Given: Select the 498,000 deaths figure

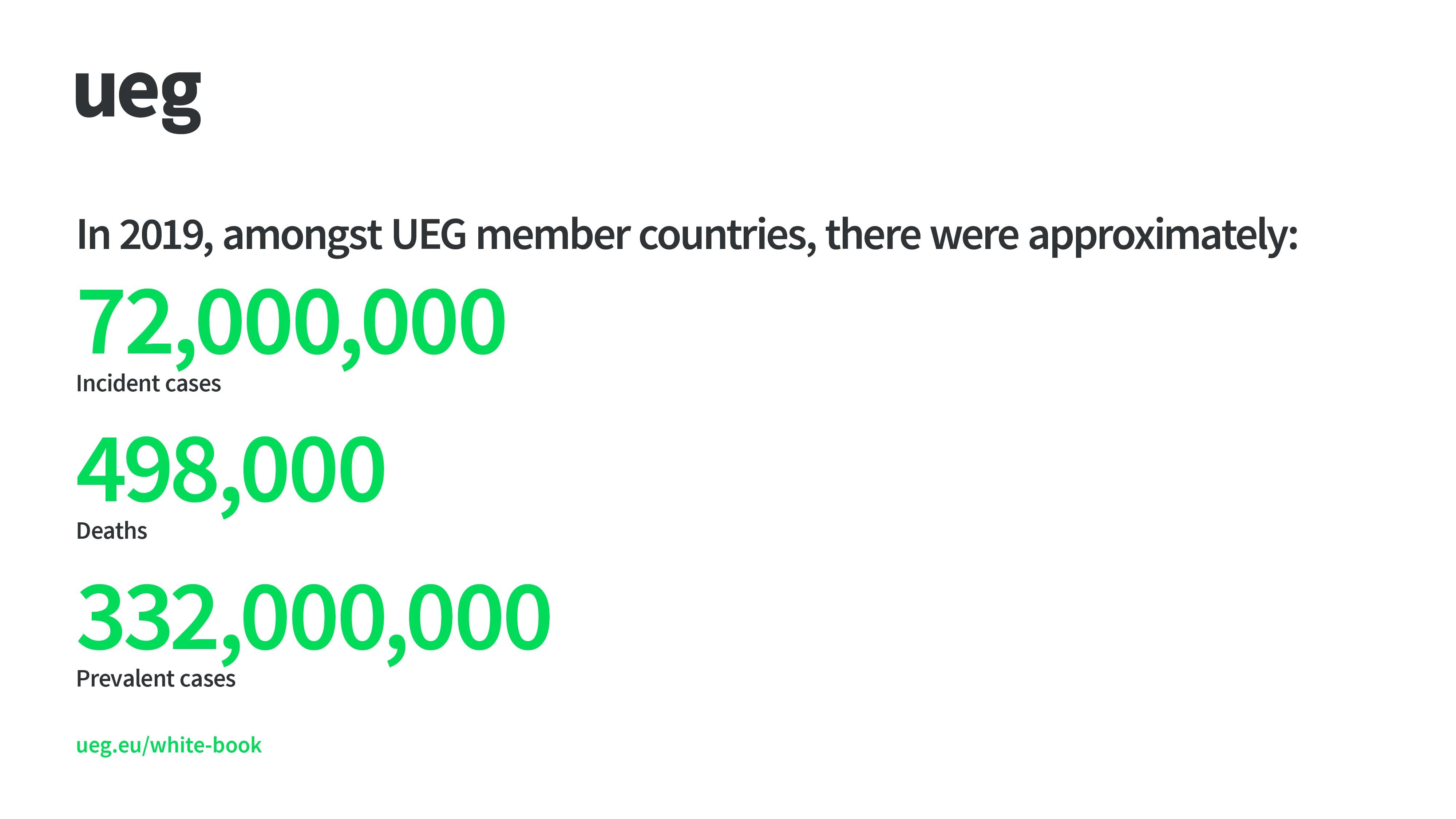Looking at the screenshot, I should 230,470.
